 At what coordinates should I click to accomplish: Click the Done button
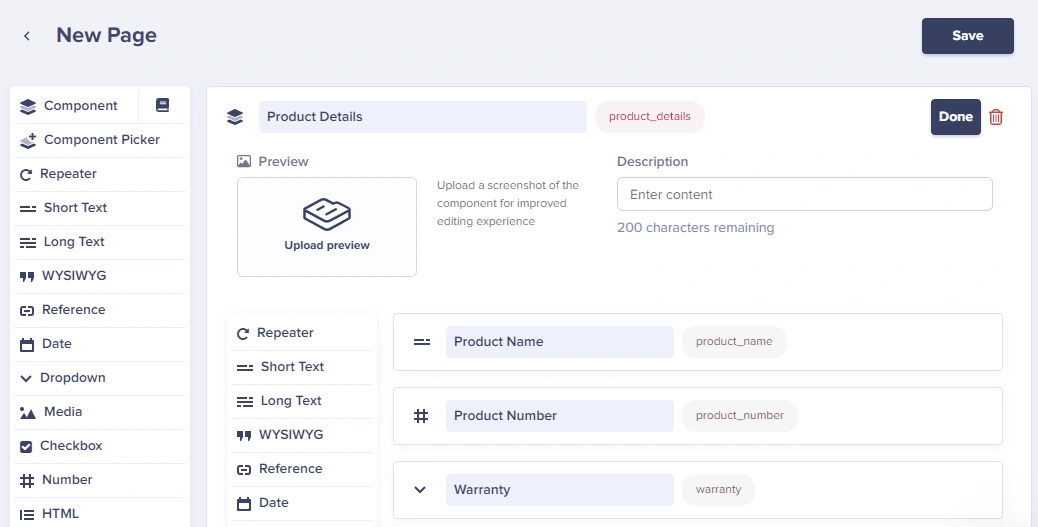[x=956, y=117]
